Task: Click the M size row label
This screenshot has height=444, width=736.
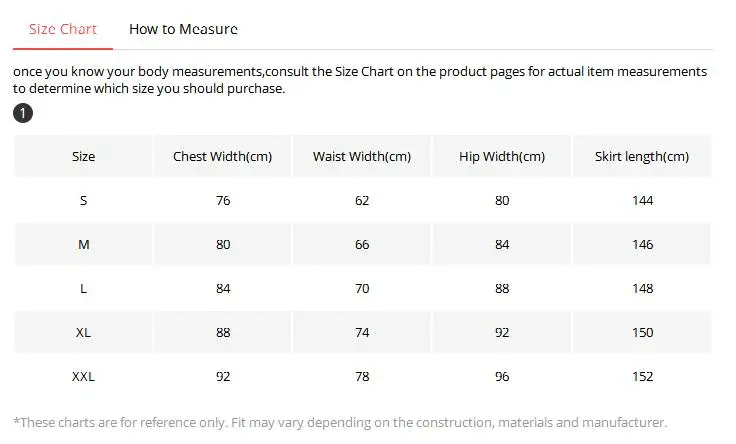Action: (x=84, y=245)
